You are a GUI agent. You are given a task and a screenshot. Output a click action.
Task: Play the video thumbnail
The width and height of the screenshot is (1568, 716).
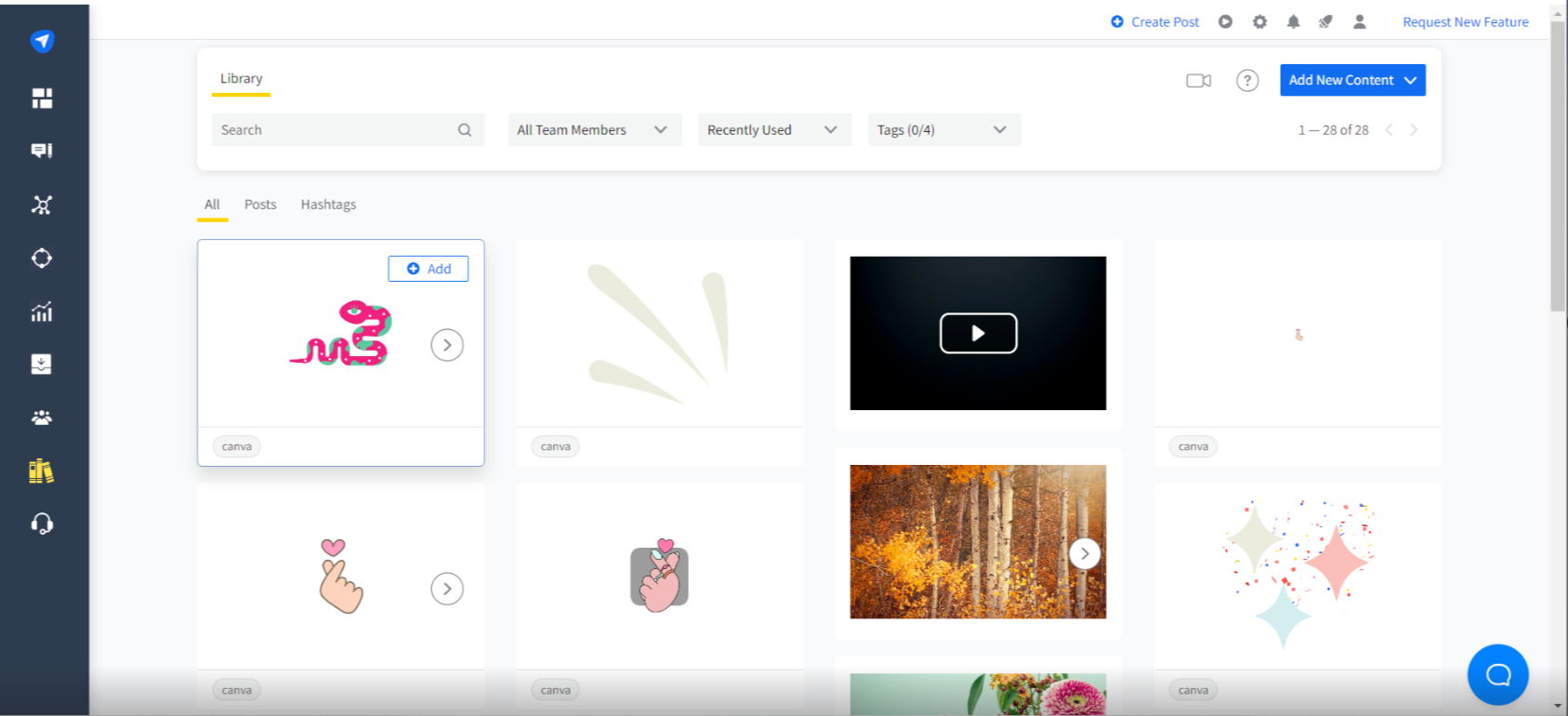(978, 333)
